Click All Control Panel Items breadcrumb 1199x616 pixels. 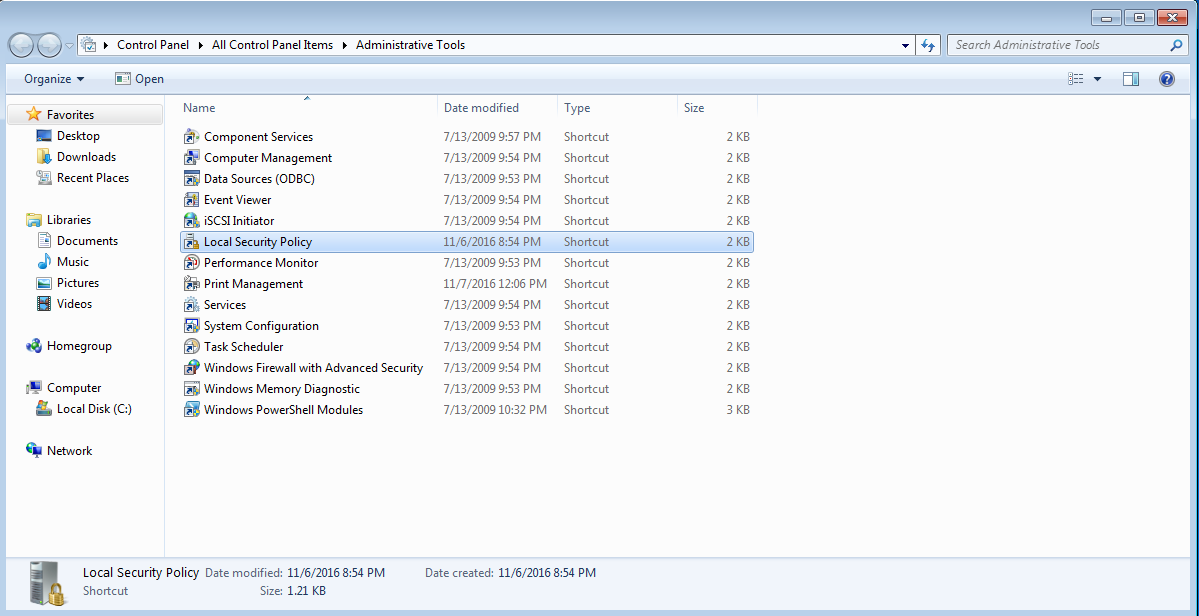pyautogui.click(x=272, y=45)
